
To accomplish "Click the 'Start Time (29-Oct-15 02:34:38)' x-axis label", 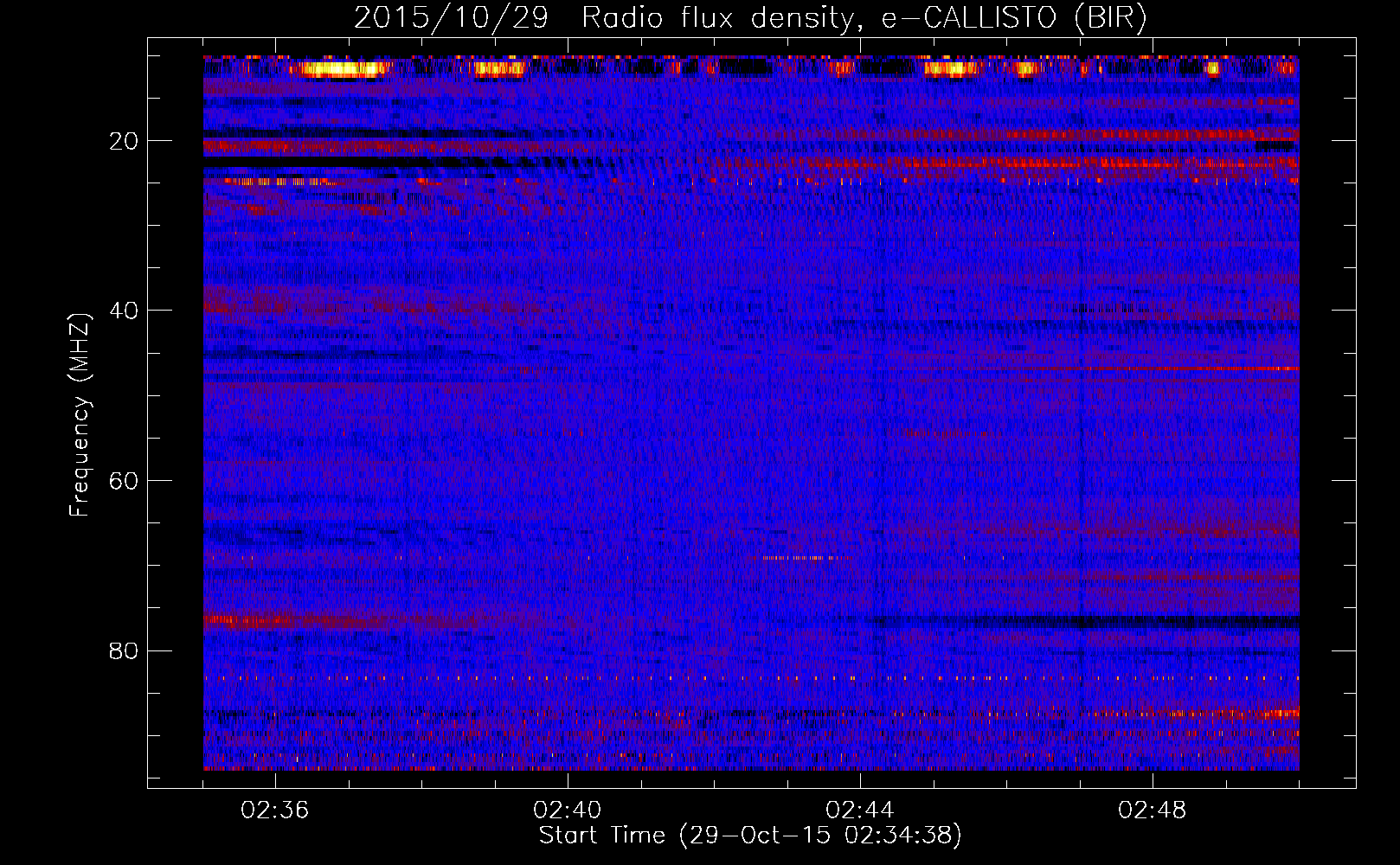I will tap(750, 836).
